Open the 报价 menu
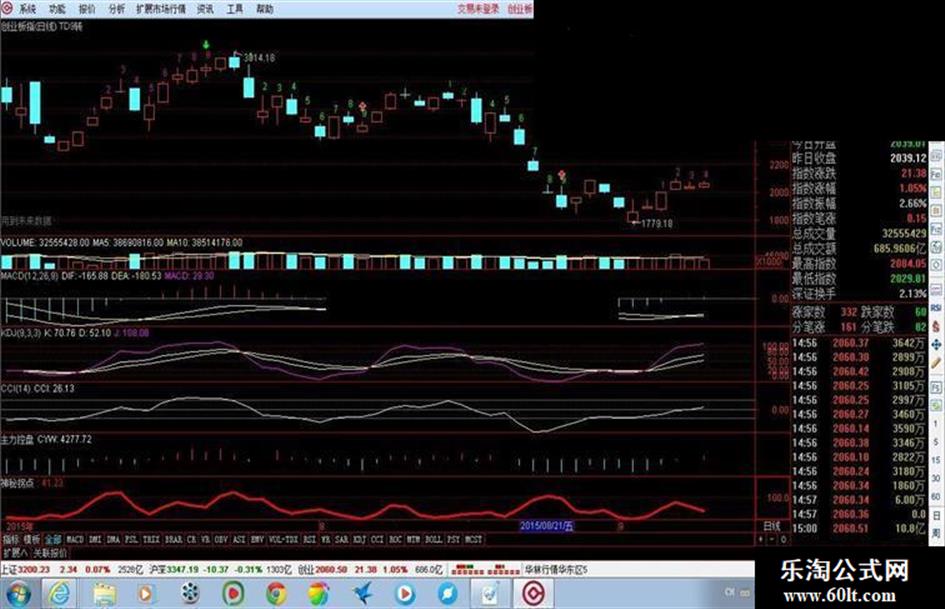The image size is (945, 609). tap(87, 9)
